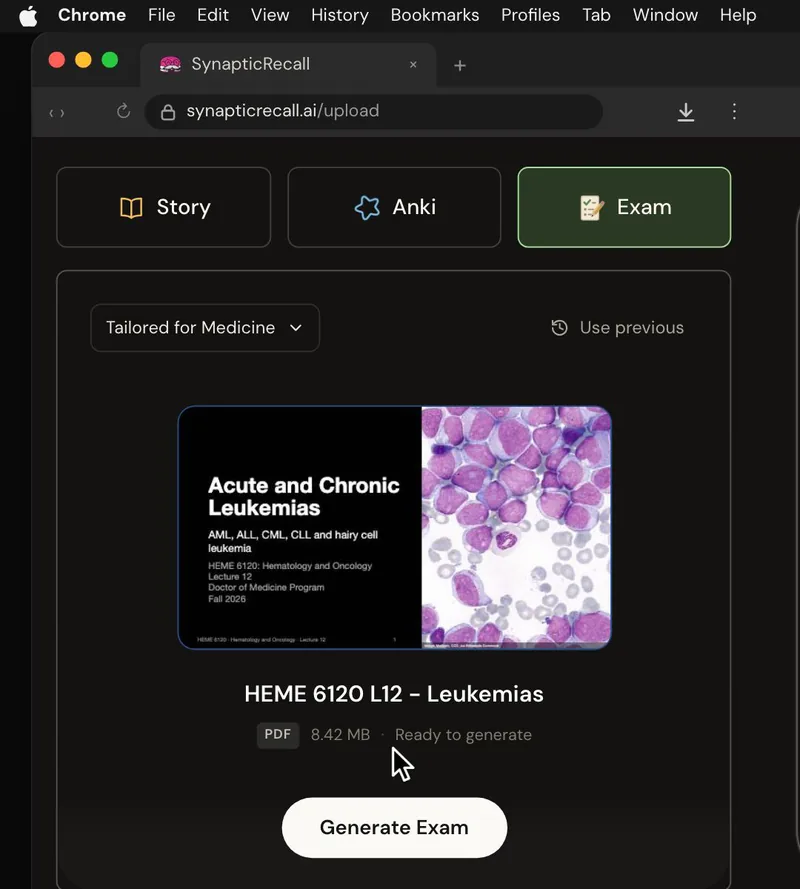Focus the synapticrecall.ai/upload address bar
The height and width of the screenshot is (889, 800).
[374, 111]
